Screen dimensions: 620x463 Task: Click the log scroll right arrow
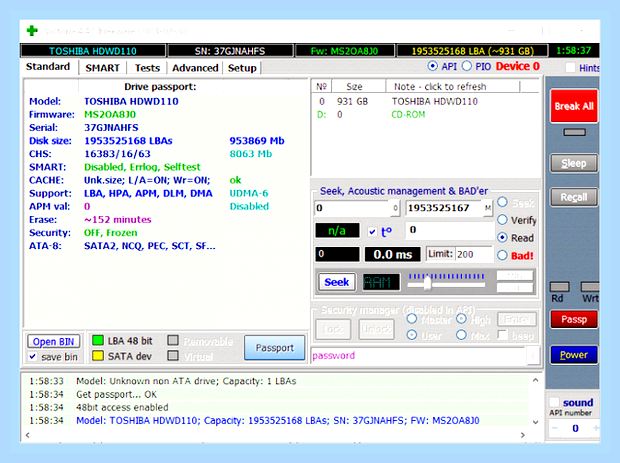click(523, 435)
